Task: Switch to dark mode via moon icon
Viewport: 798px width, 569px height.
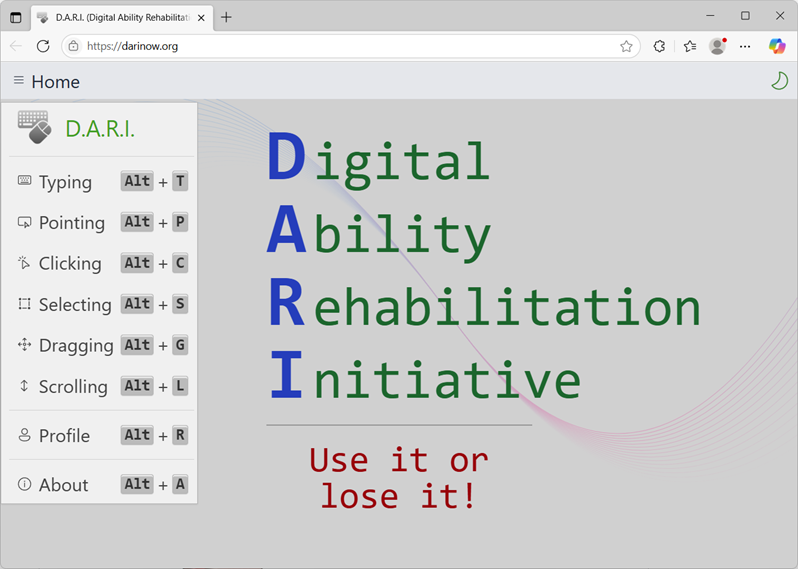Action: (x=779, y=81)
